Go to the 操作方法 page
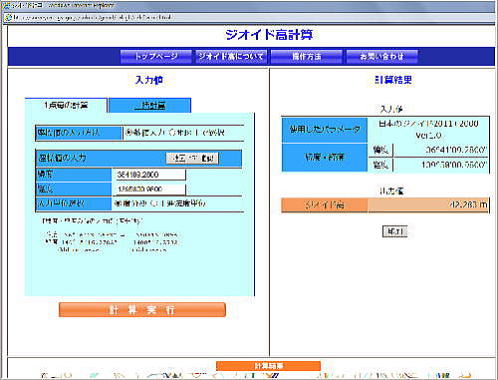The width and height of the screenshot is (498, 380). click(x=307, y=56)
